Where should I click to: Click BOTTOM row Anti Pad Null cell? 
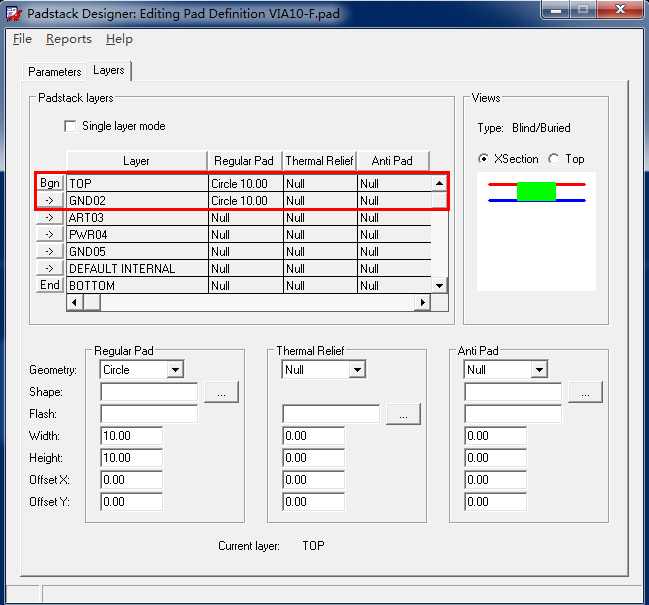394,286
